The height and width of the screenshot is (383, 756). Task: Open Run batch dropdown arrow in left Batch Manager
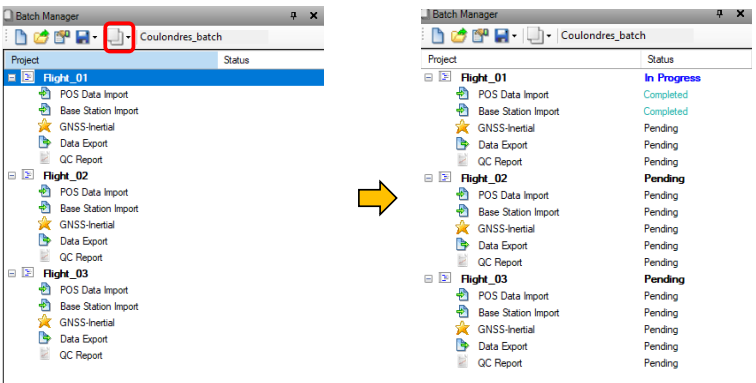pos(128,38)
